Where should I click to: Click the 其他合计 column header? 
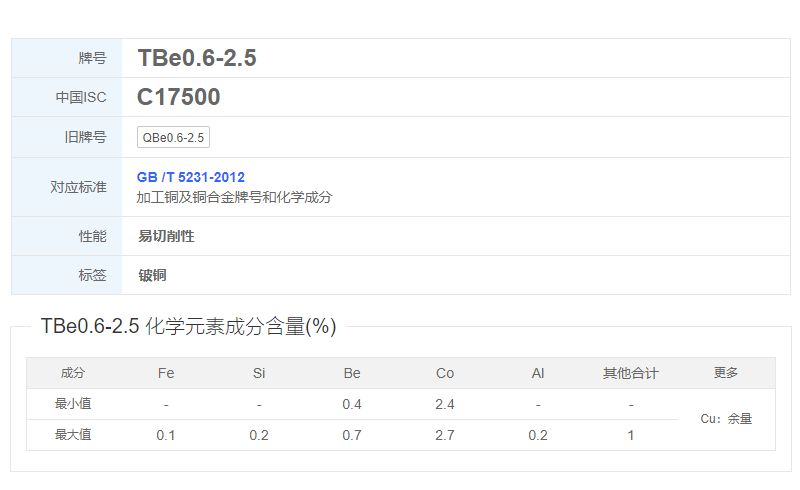point(631,373)
